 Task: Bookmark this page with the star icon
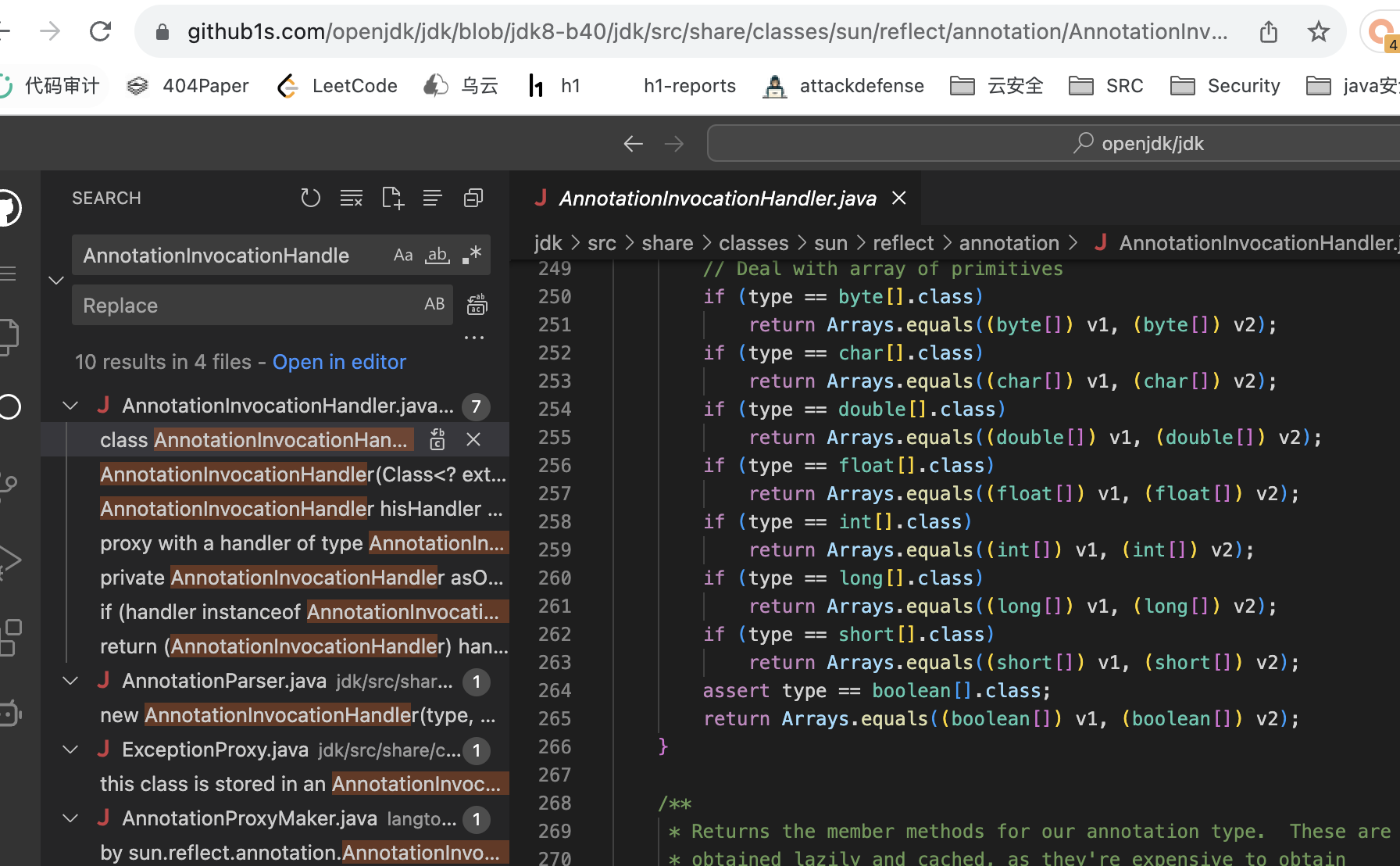pyautogui.click(x=1319, y=32)
